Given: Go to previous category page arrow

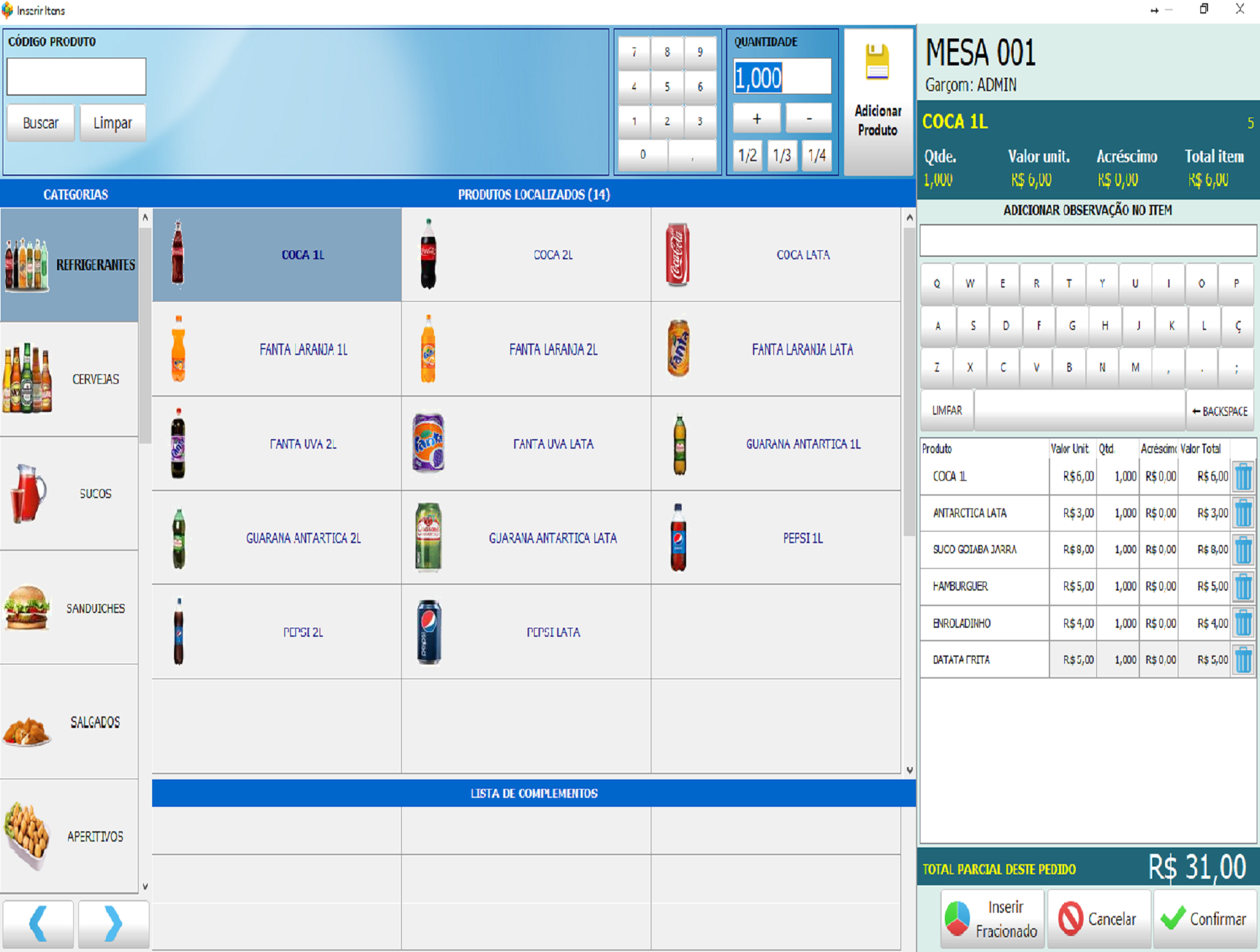Looking at the screenshot, I should 38,923.
